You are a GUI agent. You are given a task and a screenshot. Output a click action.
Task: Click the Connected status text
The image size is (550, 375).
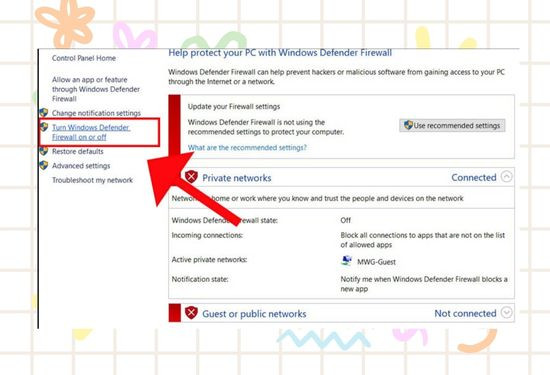point(474,178)
